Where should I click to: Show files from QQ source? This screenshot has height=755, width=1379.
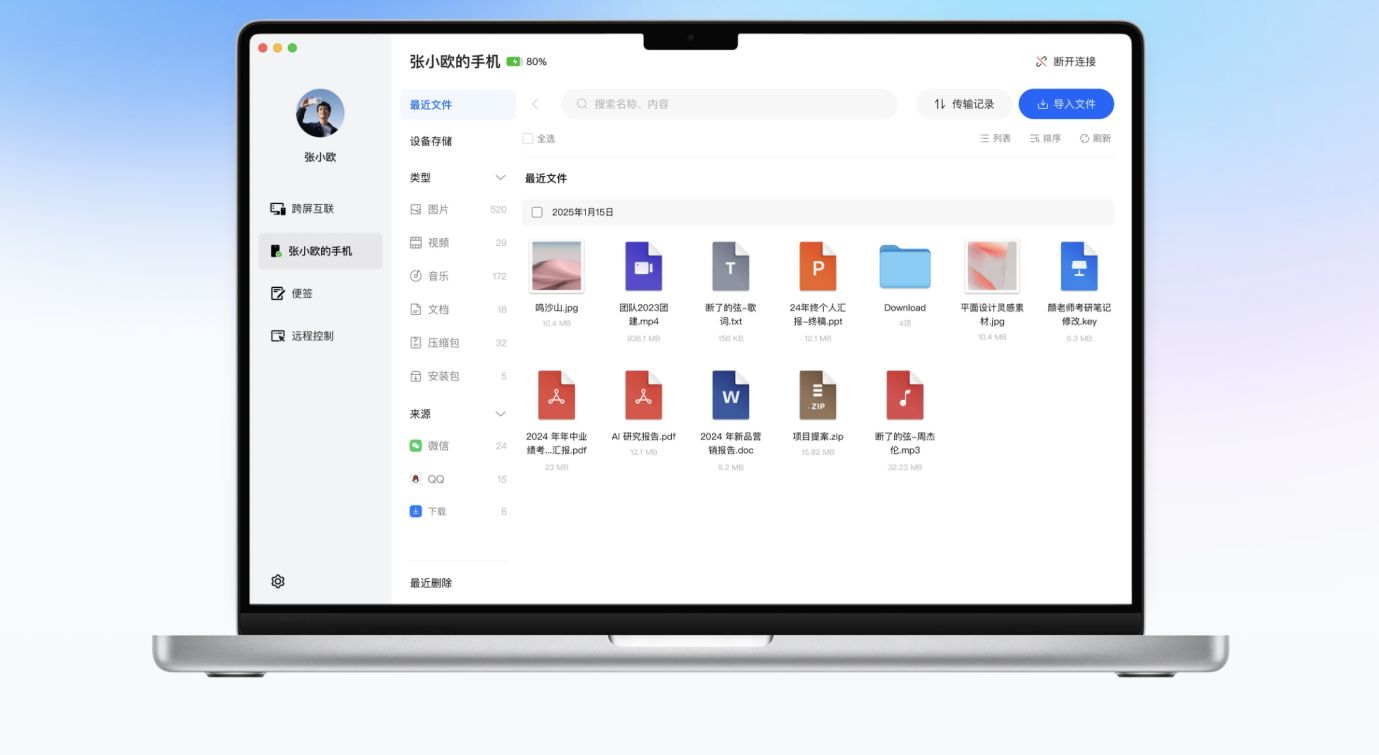458,479
